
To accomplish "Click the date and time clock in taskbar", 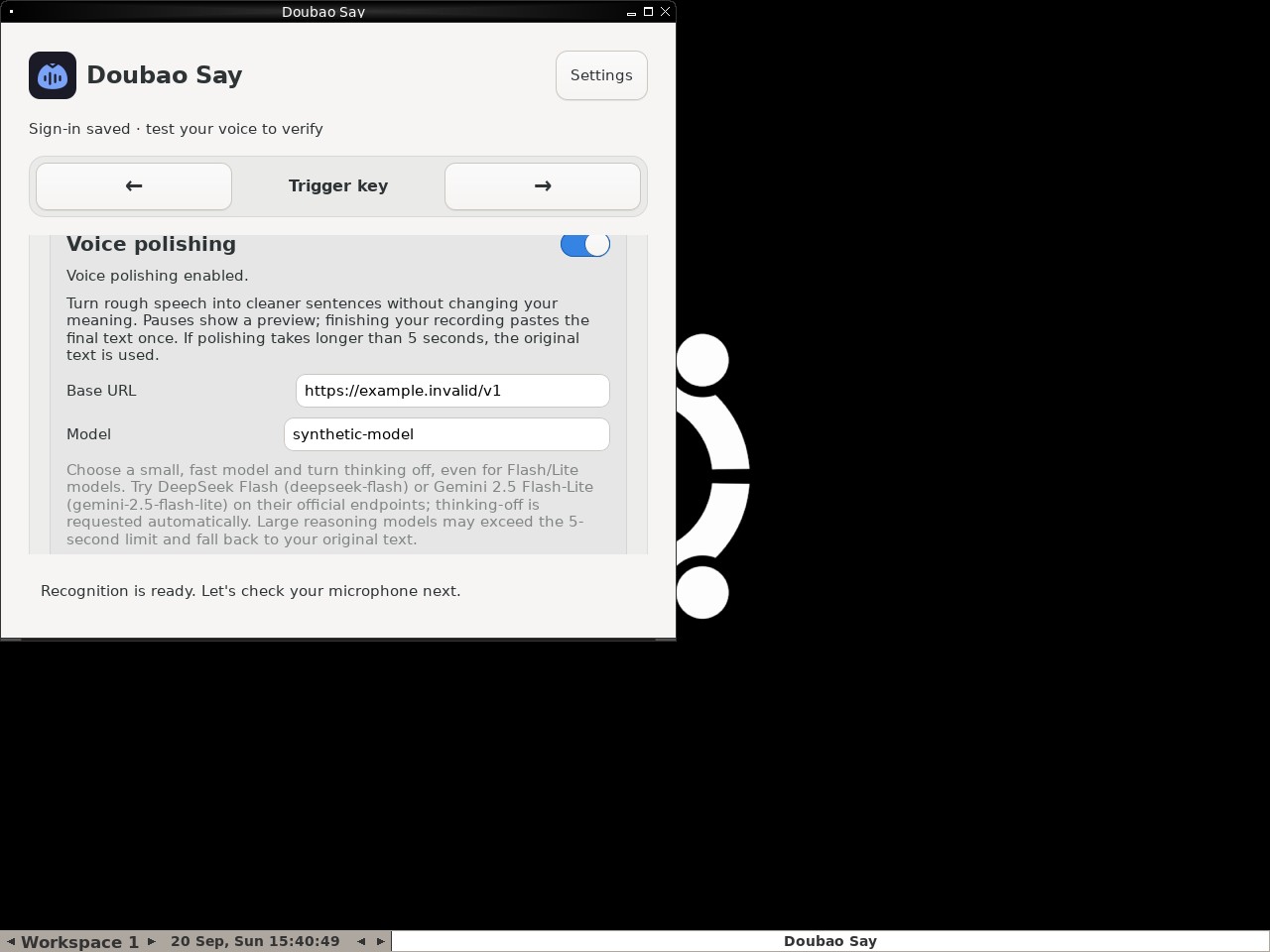I will pos(255,942).
